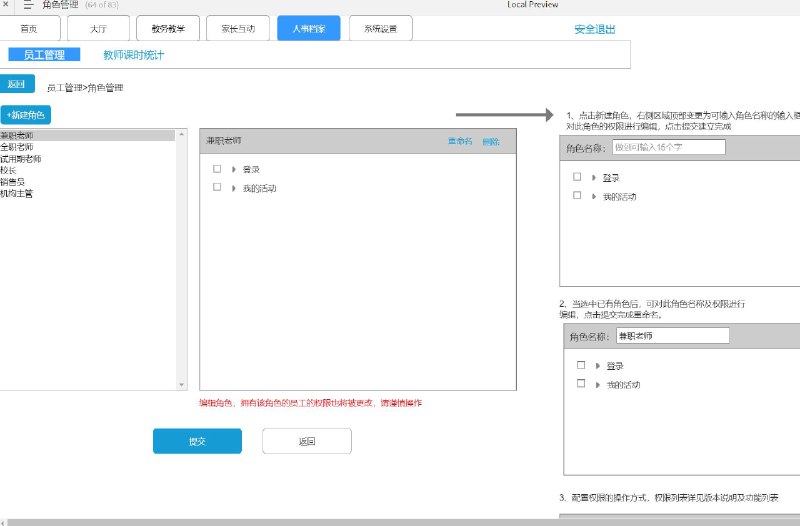
Task: Click 角色名称 input containing 兼职老师
Action: [x=672, y=336]
